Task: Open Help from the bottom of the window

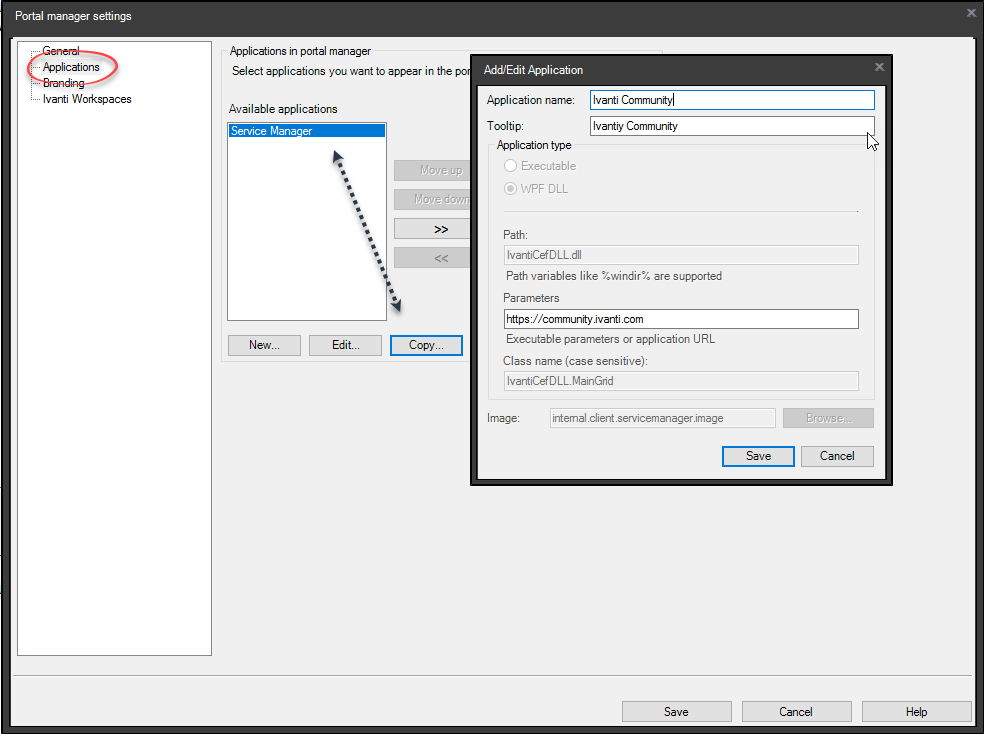Action: 916,711
